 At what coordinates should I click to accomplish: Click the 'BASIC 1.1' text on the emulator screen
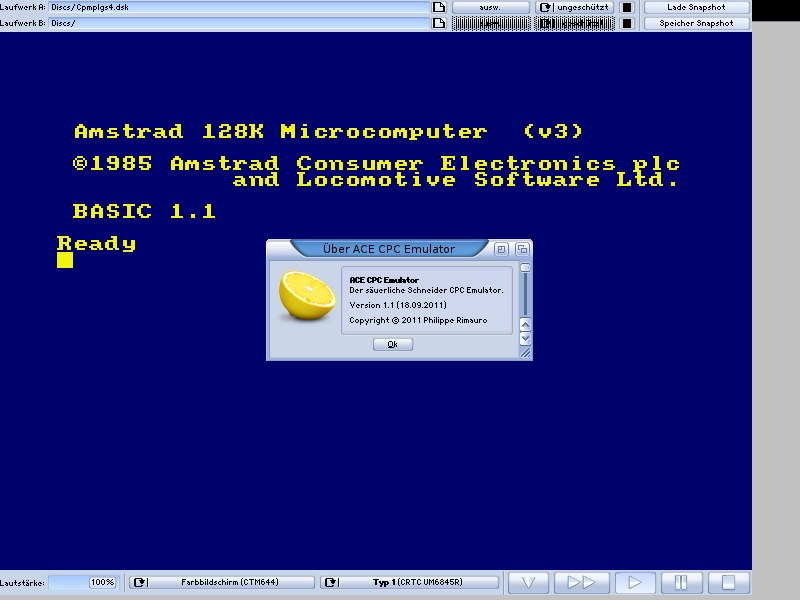point(144,211)
